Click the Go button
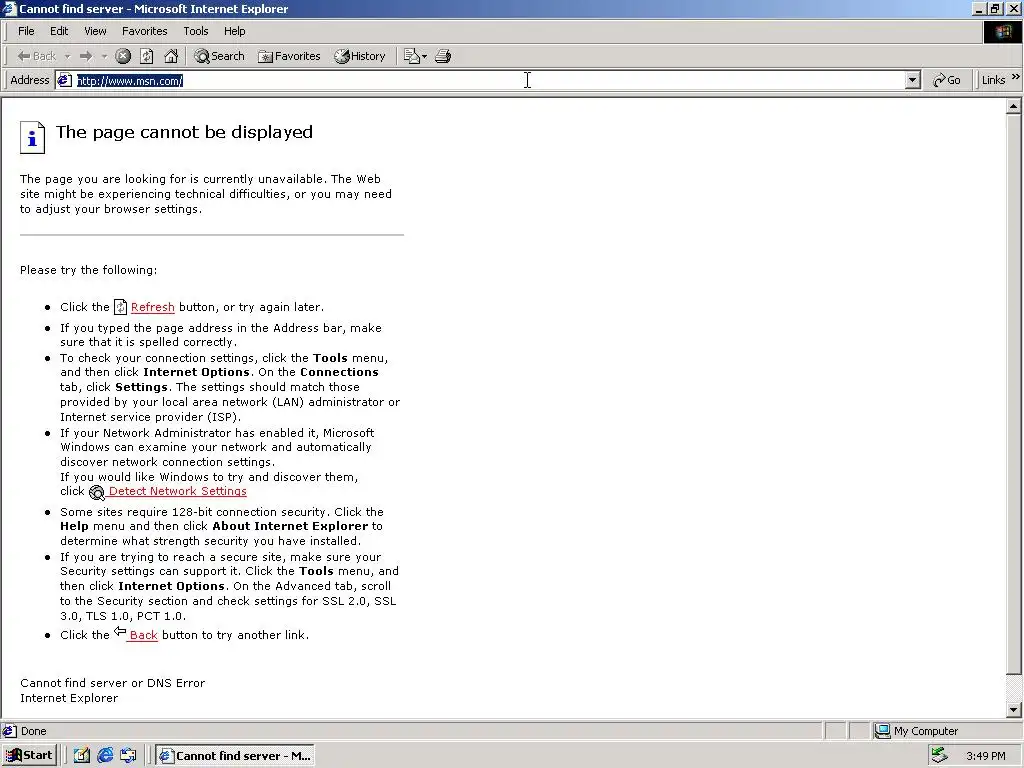The height and width of the screenshot is (768, 1024). tap(946, 80)
